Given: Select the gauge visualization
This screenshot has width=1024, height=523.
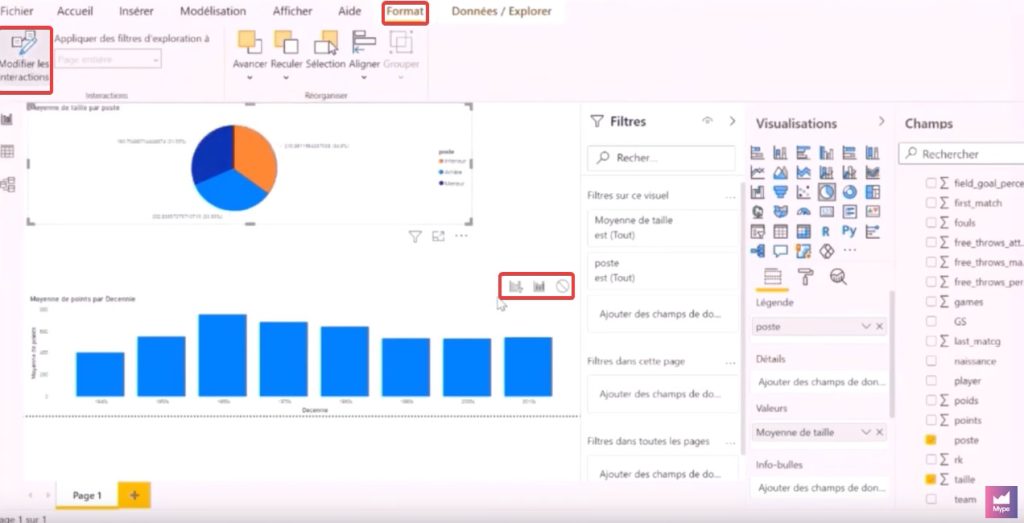Looking at the screenshot, I should pos(803,212).
